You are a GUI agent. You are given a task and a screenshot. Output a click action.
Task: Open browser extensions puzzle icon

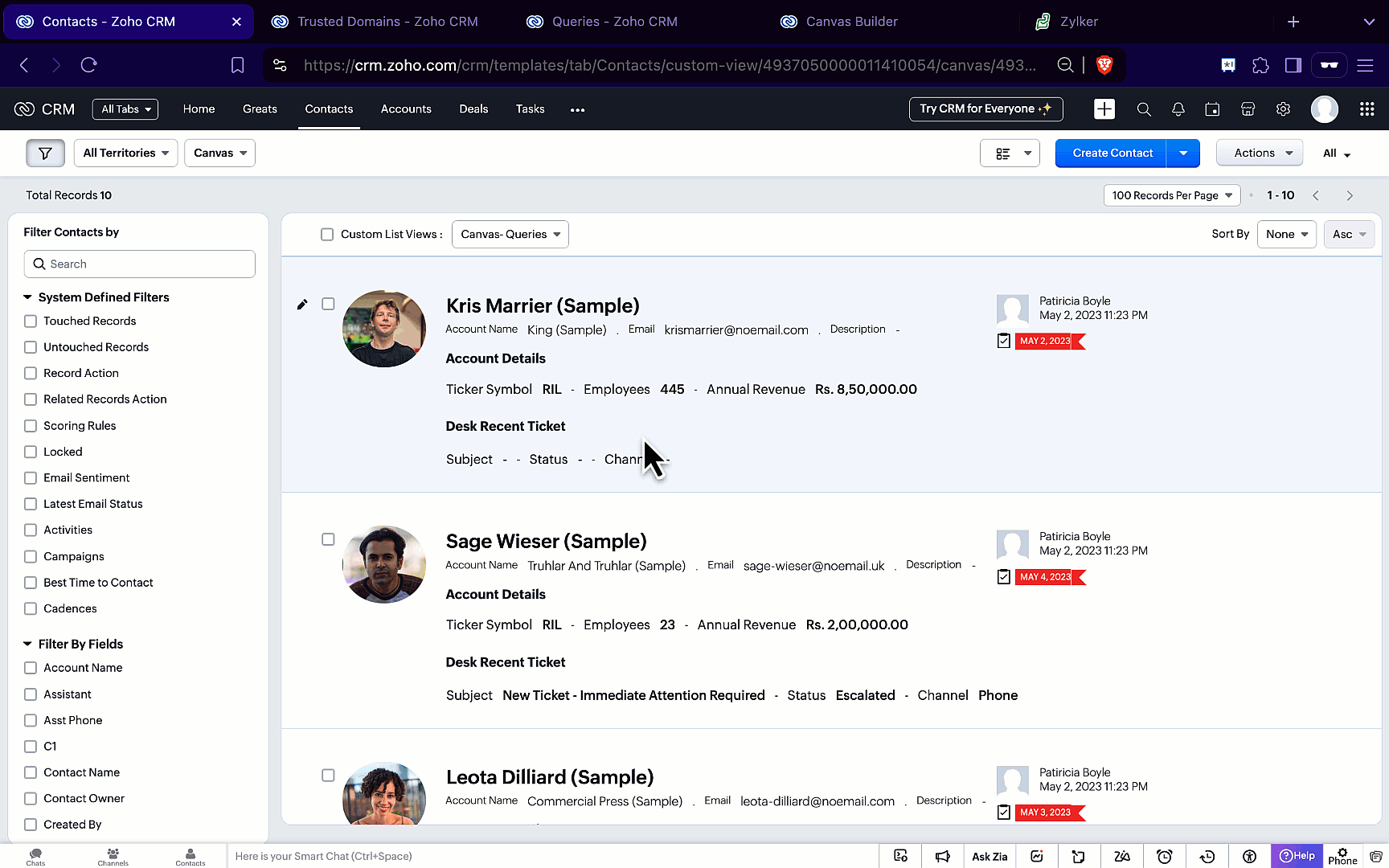click(x=1260, y=65)
